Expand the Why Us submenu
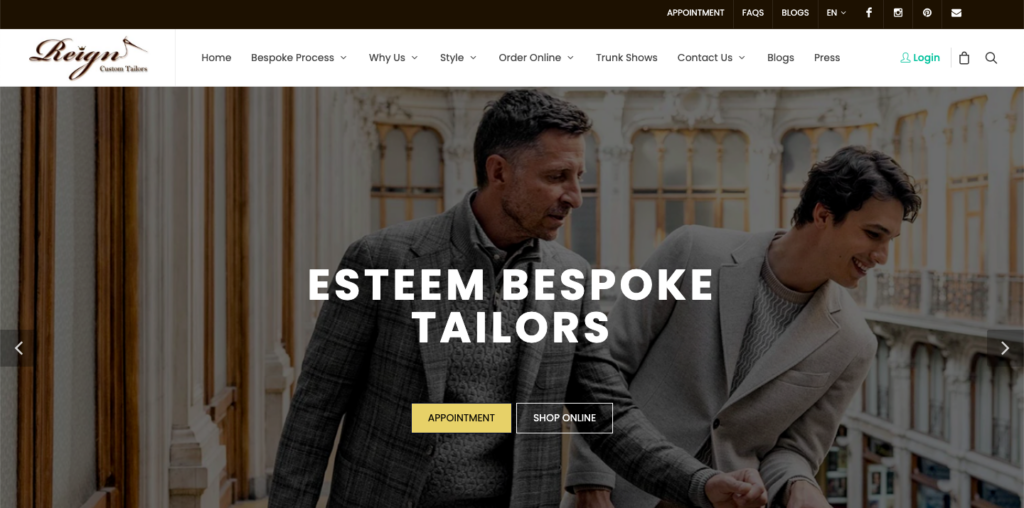 click(x=394, y=58)
